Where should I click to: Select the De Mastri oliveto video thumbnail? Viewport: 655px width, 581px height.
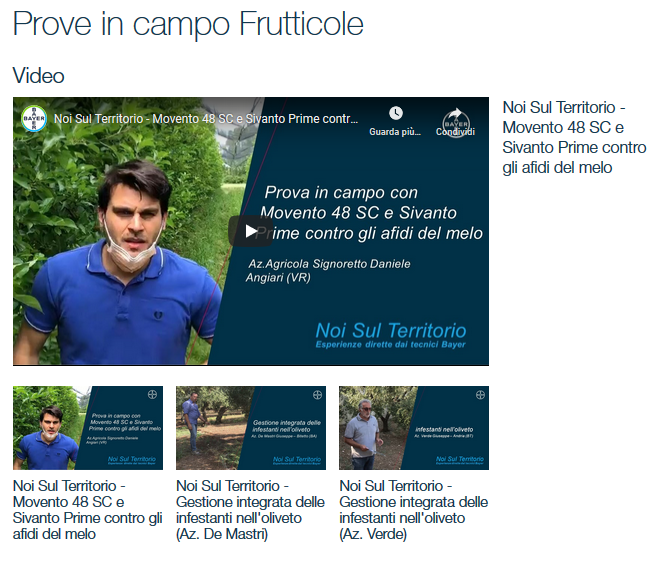tap(251, 428)
